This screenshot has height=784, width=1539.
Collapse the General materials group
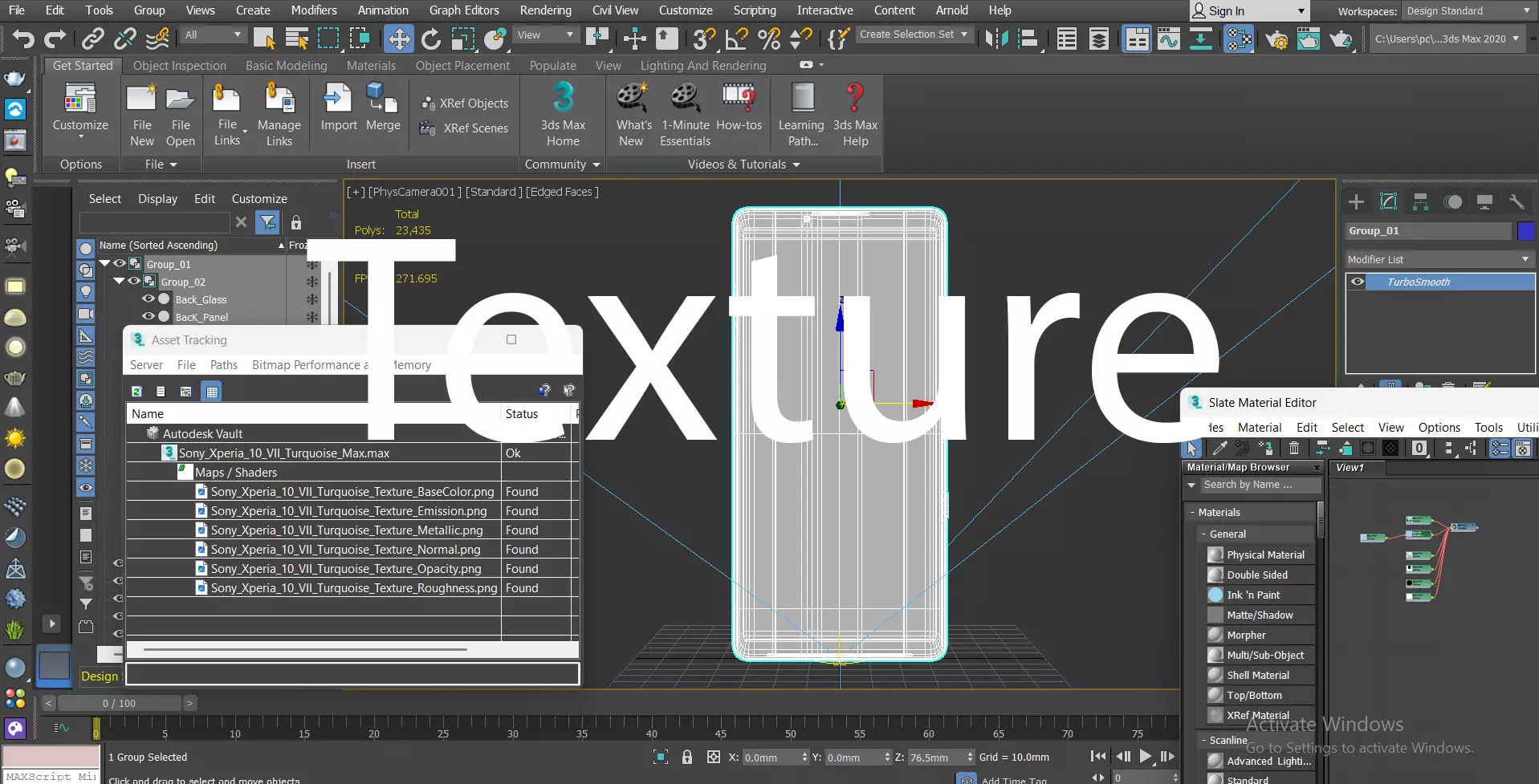pos(1203,534)
